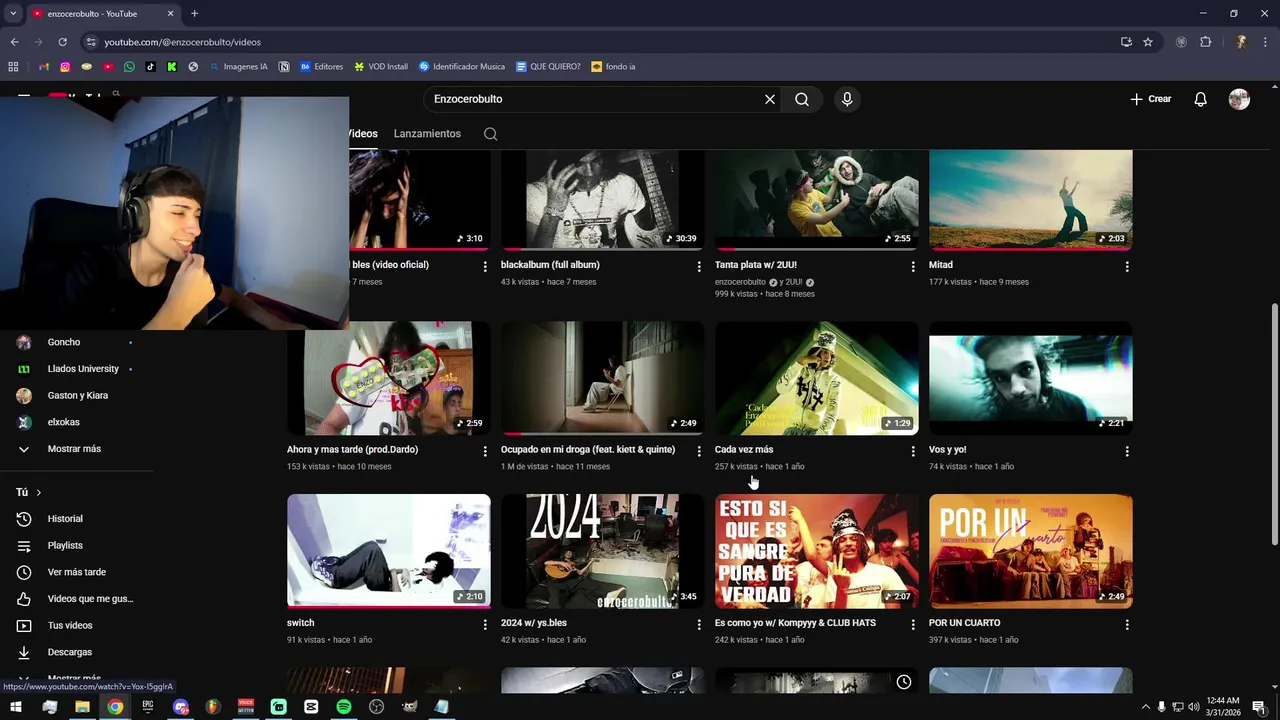Open the Instagram bookmark

(x=65, y=67)
